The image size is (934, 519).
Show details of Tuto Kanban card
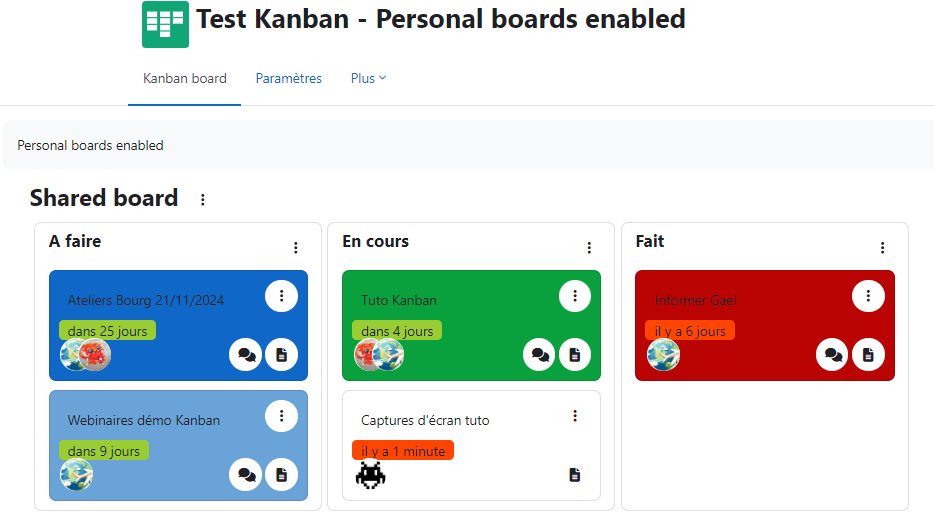[x=575, y=355]
